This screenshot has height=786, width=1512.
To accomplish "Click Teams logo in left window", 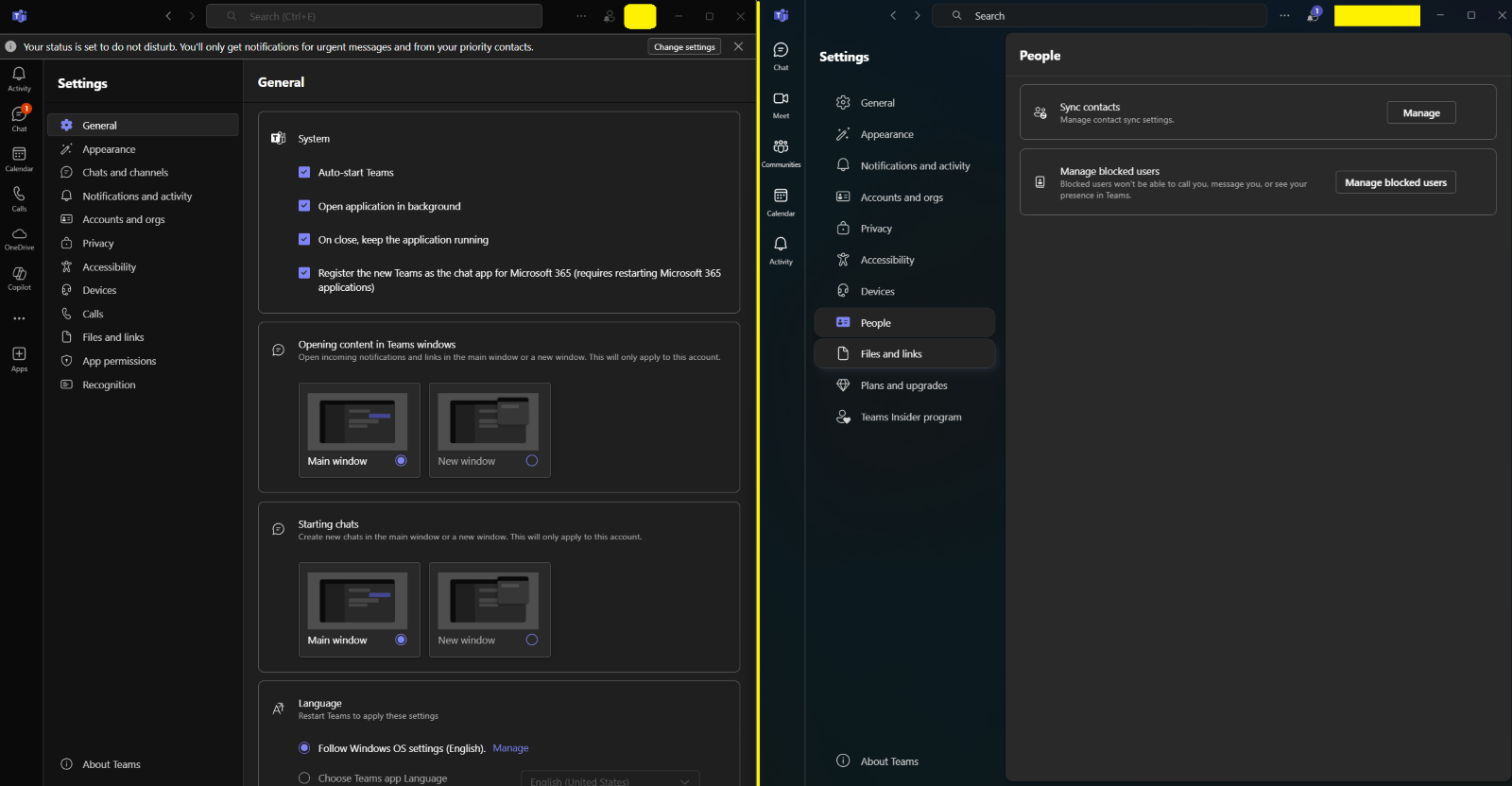I will [x=19, y=16].
